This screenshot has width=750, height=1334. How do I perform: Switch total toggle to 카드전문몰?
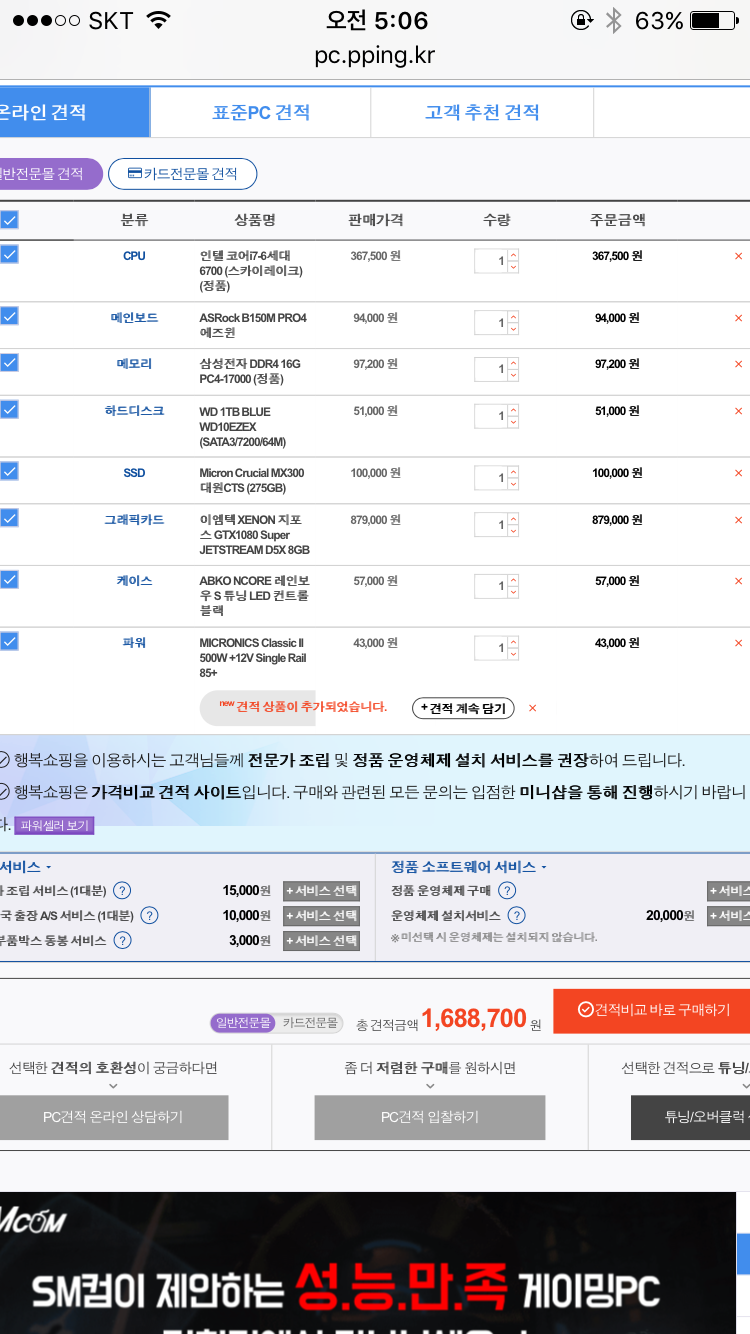click(x=310, y=1023)
